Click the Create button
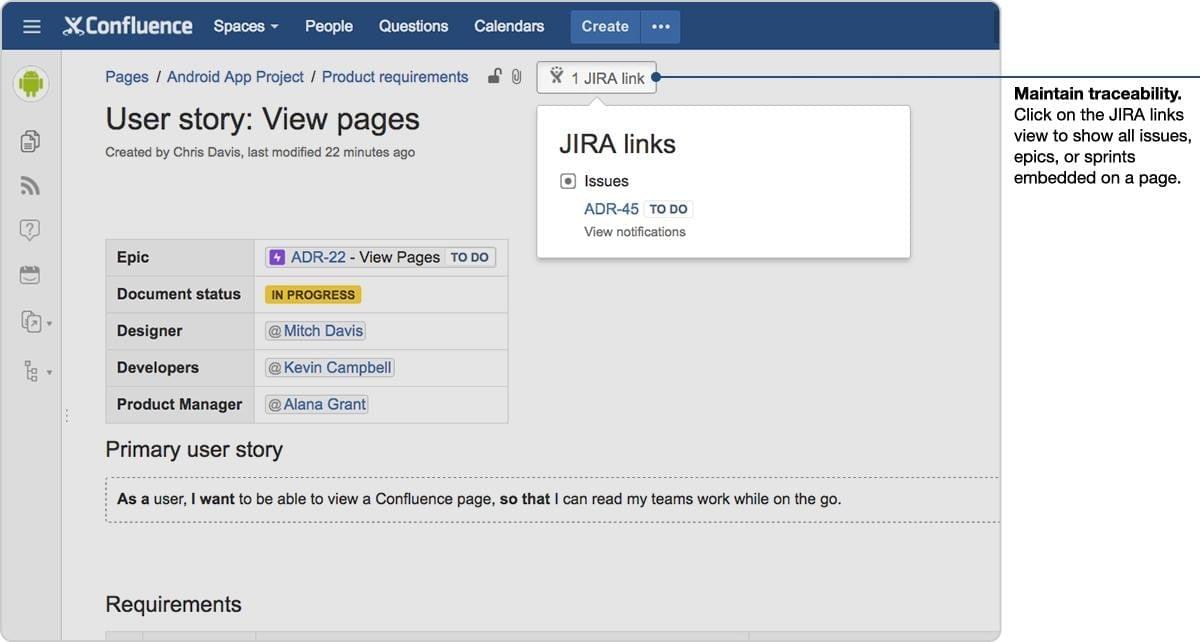Screen dimensions: 1200x642 pyautogui.click(x=605, y=27)
